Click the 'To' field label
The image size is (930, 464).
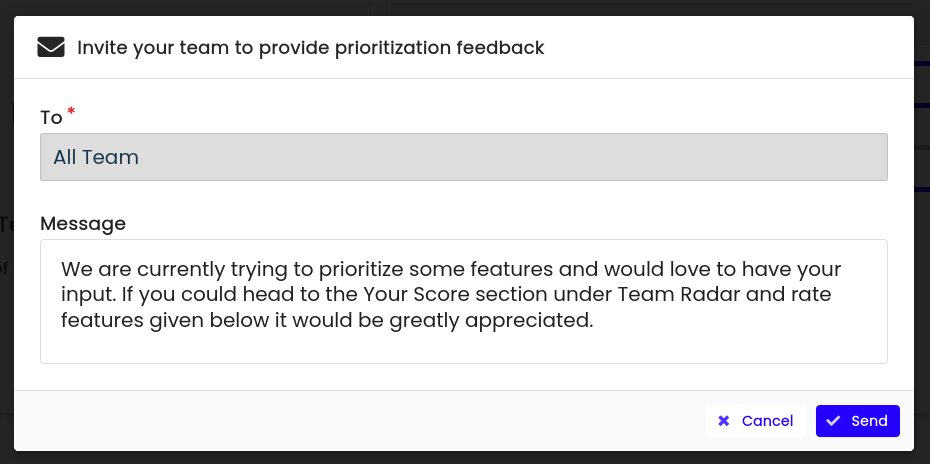coord(51,117)
